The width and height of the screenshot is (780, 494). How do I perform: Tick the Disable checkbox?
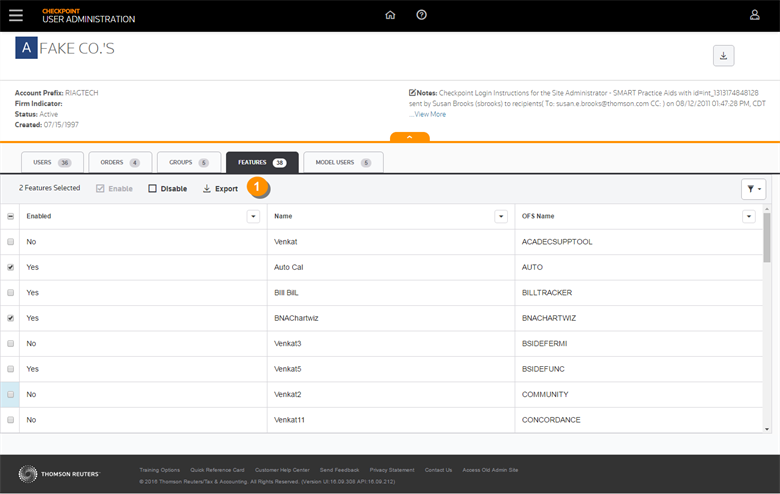pyautogui.click(x=152, y=188)
